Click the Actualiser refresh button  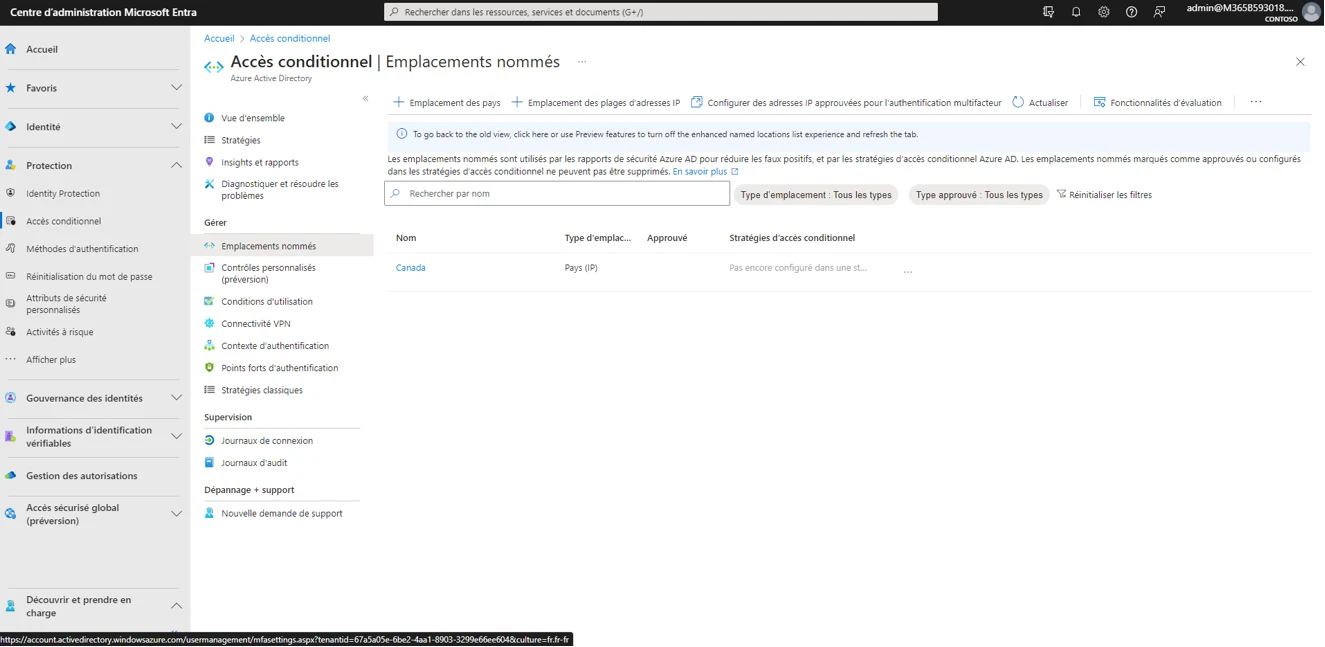pyautogui.click(x=1040, y=103)
